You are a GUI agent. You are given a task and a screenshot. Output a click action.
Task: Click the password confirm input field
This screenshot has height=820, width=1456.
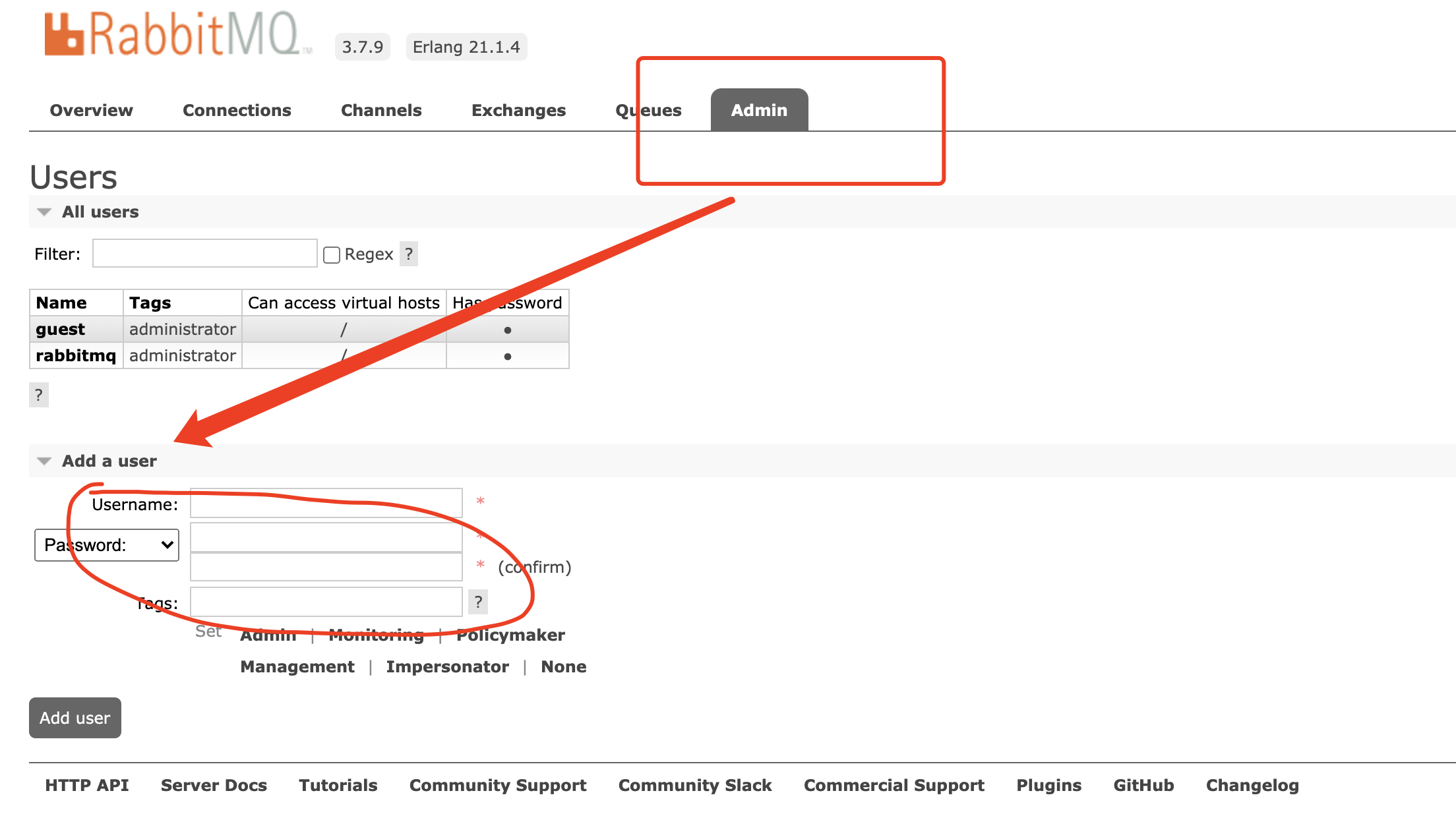tap(326, 567)
